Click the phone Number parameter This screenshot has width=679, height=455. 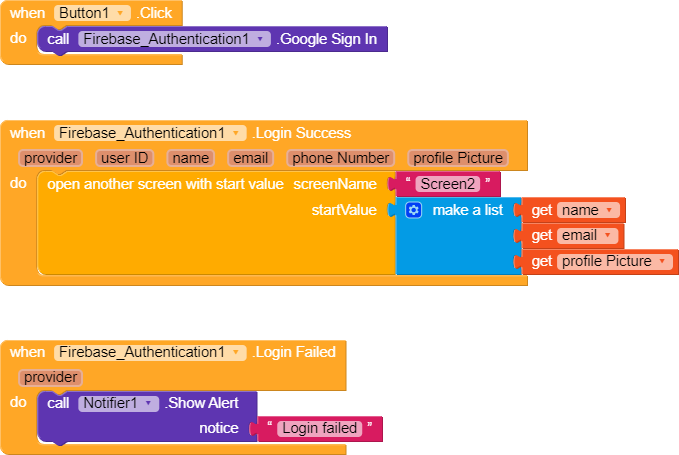click(340, 158)
